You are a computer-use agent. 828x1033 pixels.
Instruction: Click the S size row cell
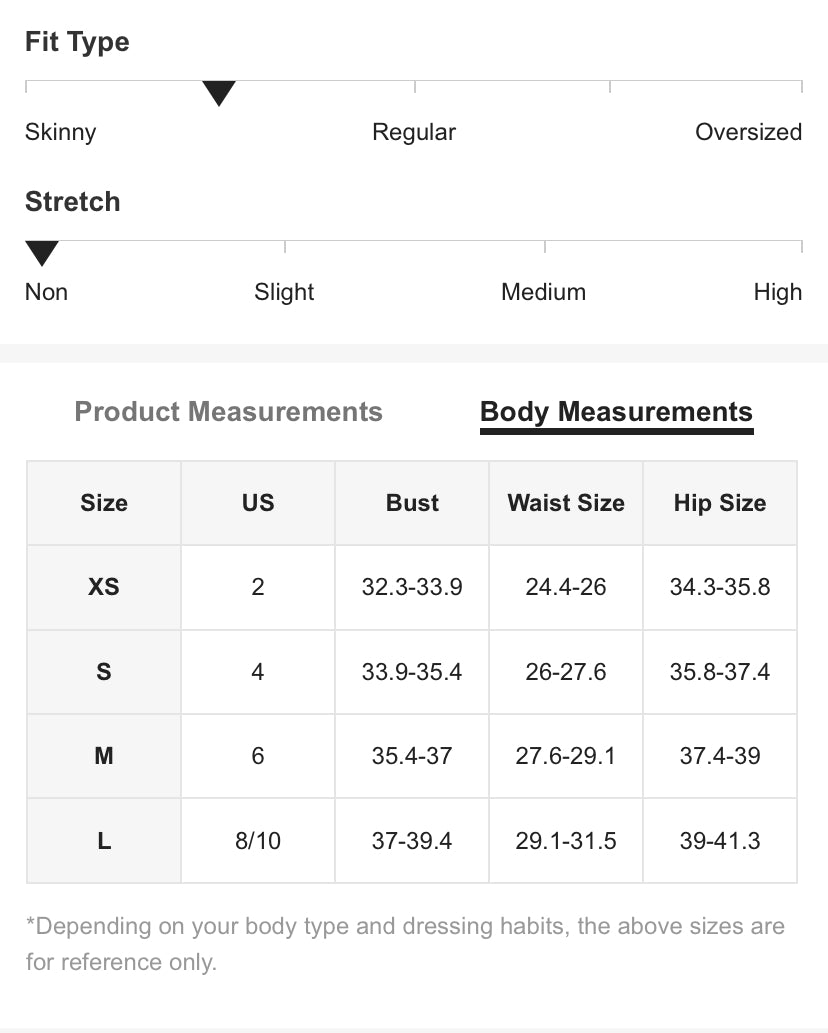click(104, 672)
